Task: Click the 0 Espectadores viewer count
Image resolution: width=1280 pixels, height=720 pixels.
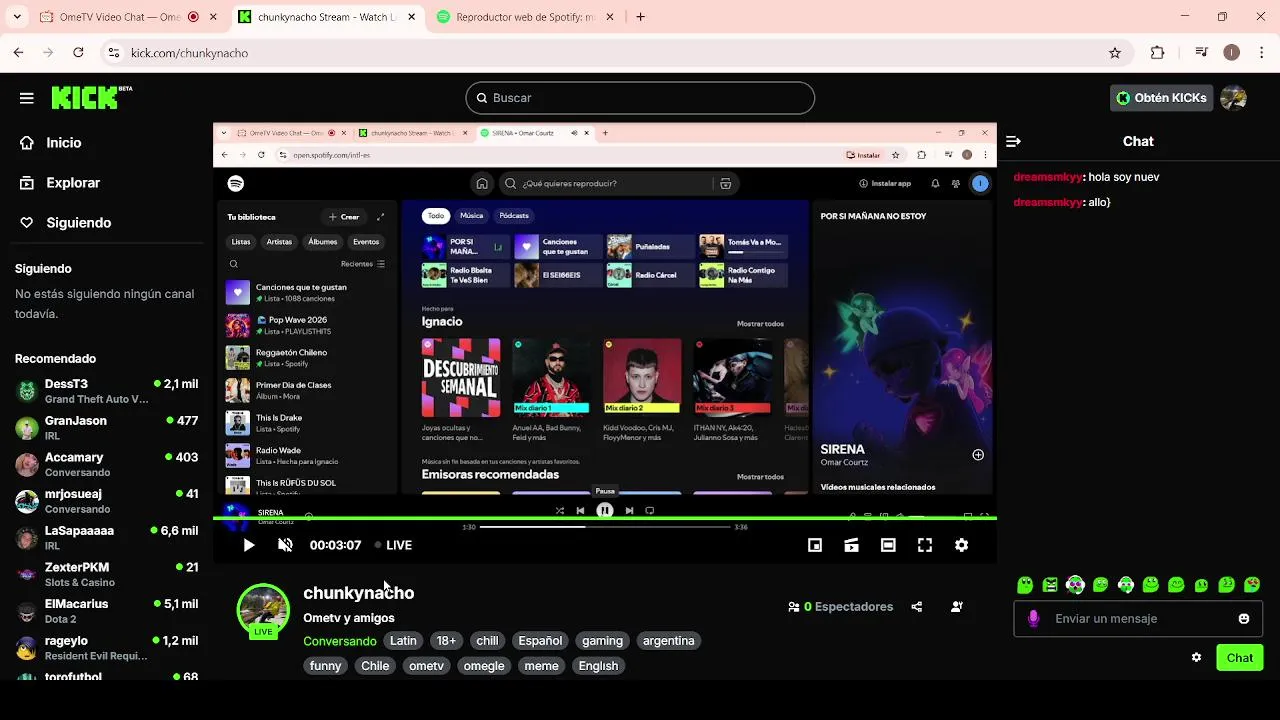Action: (x=840, y=607)
